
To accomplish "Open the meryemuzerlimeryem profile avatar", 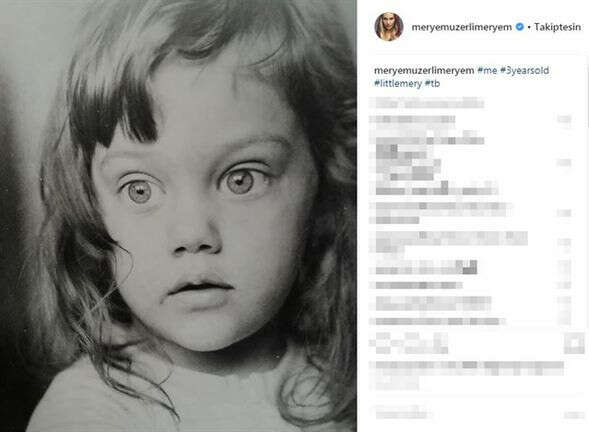I will 389,26.
